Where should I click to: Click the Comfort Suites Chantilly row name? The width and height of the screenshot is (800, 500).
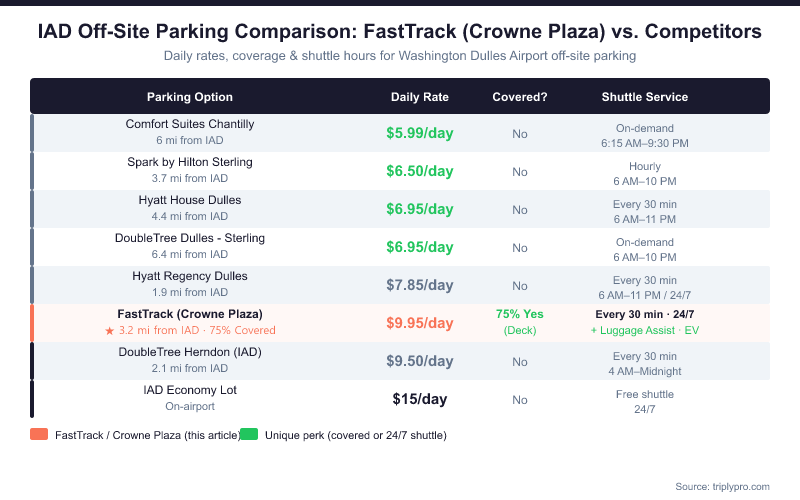pyautogui.click(x=190, y=124)
